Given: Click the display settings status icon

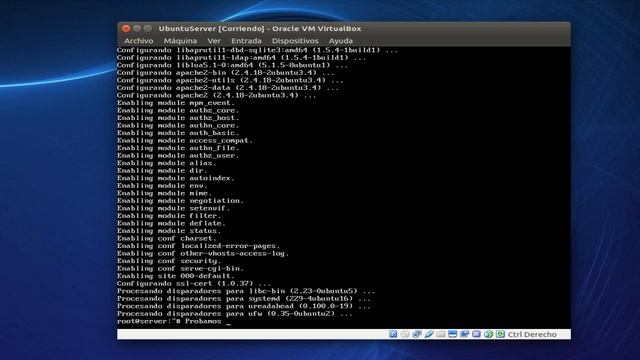Looking at the screenshot, I should pos(452,334).
